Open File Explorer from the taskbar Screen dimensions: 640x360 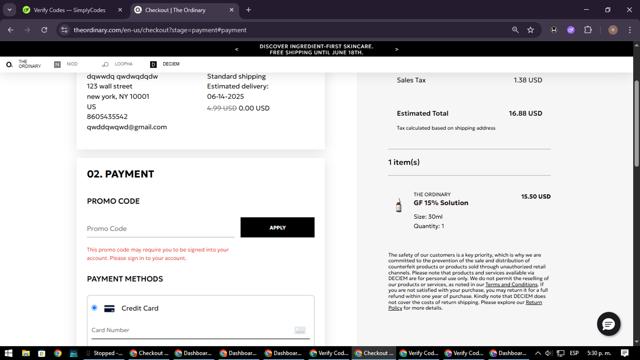(26, 353)
